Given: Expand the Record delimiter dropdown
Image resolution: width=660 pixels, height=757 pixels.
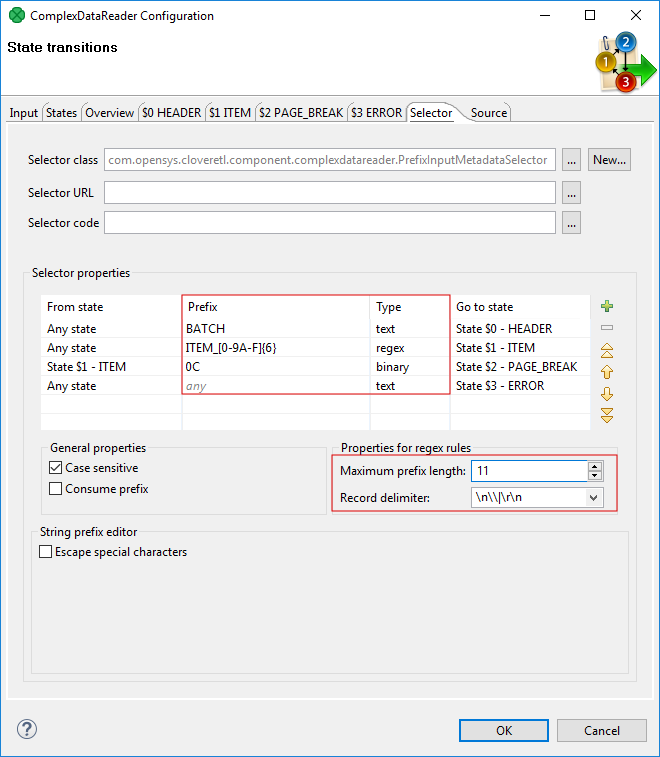Looking at the screenshot, I should (596, 497).
